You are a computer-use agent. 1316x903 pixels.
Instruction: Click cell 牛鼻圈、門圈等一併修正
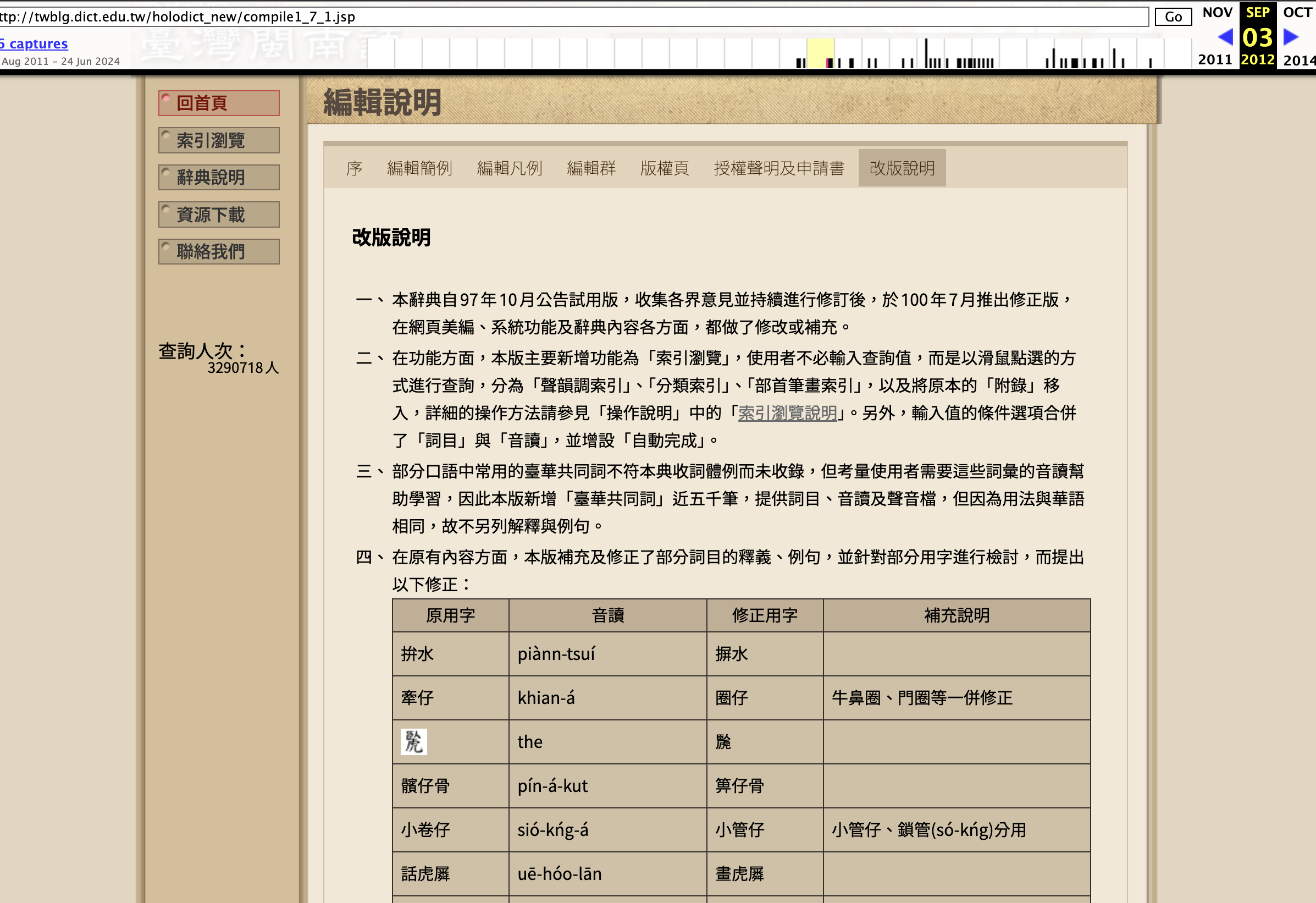(x=957, y=698)
